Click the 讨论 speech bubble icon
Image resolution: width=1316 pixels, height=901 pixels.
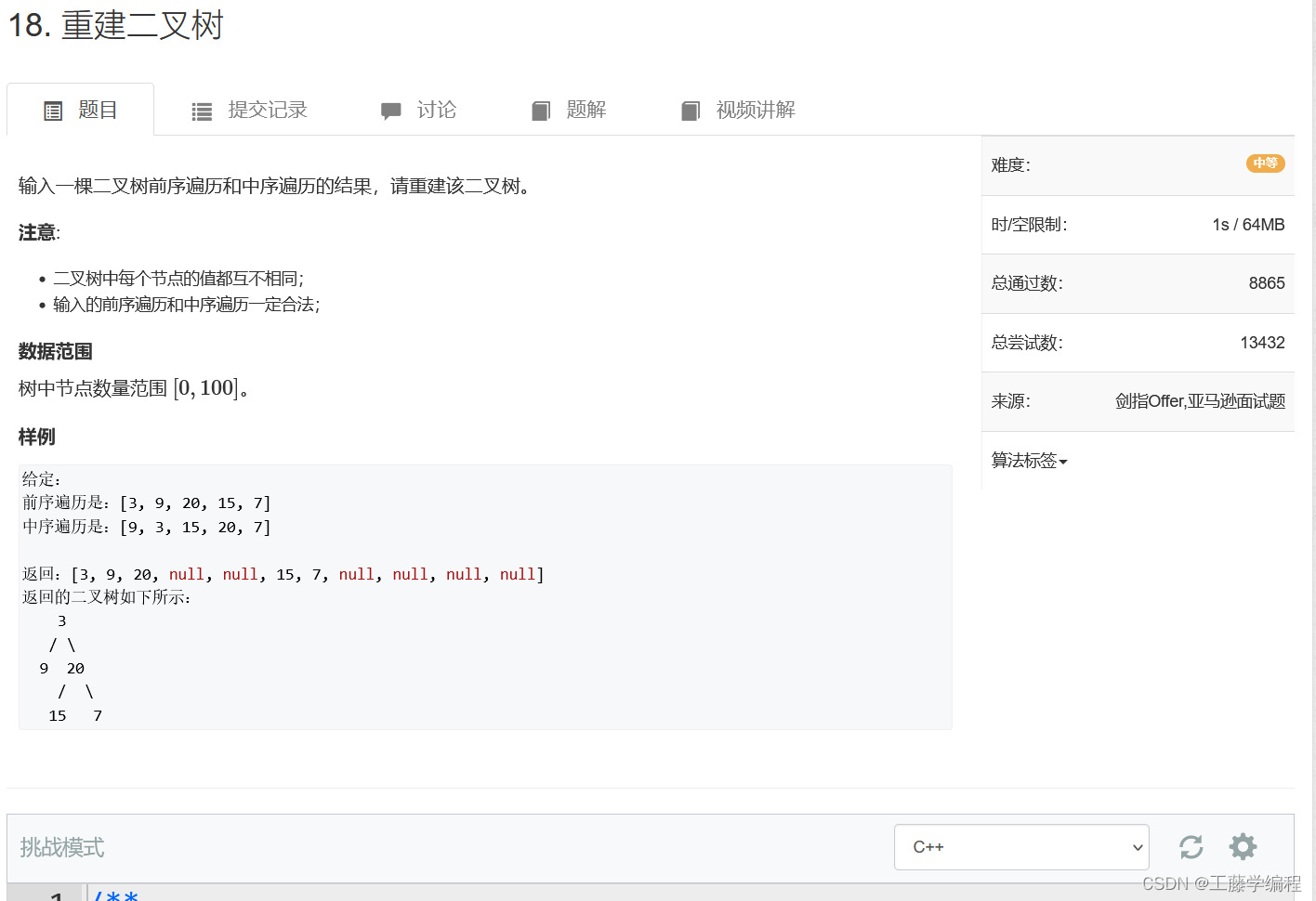pos(391,110)
